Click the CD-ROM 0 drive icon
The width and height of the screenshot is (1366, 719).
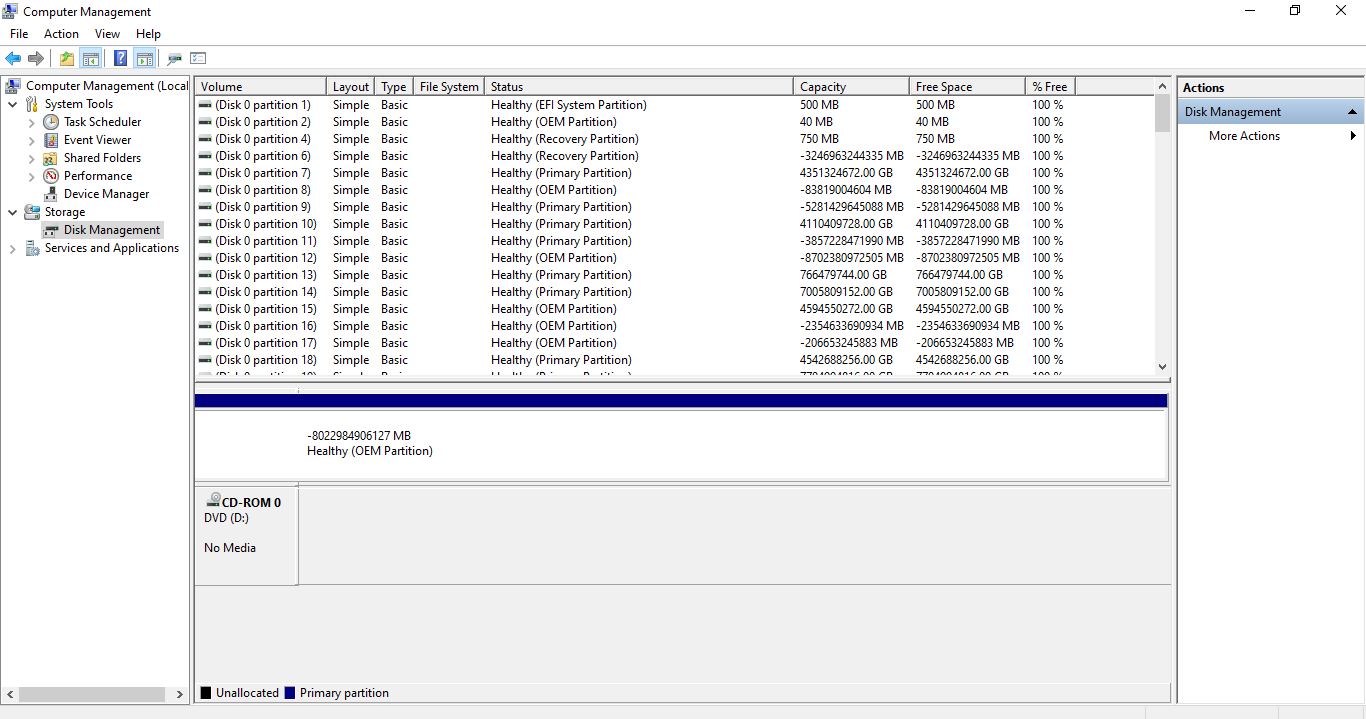213,498
